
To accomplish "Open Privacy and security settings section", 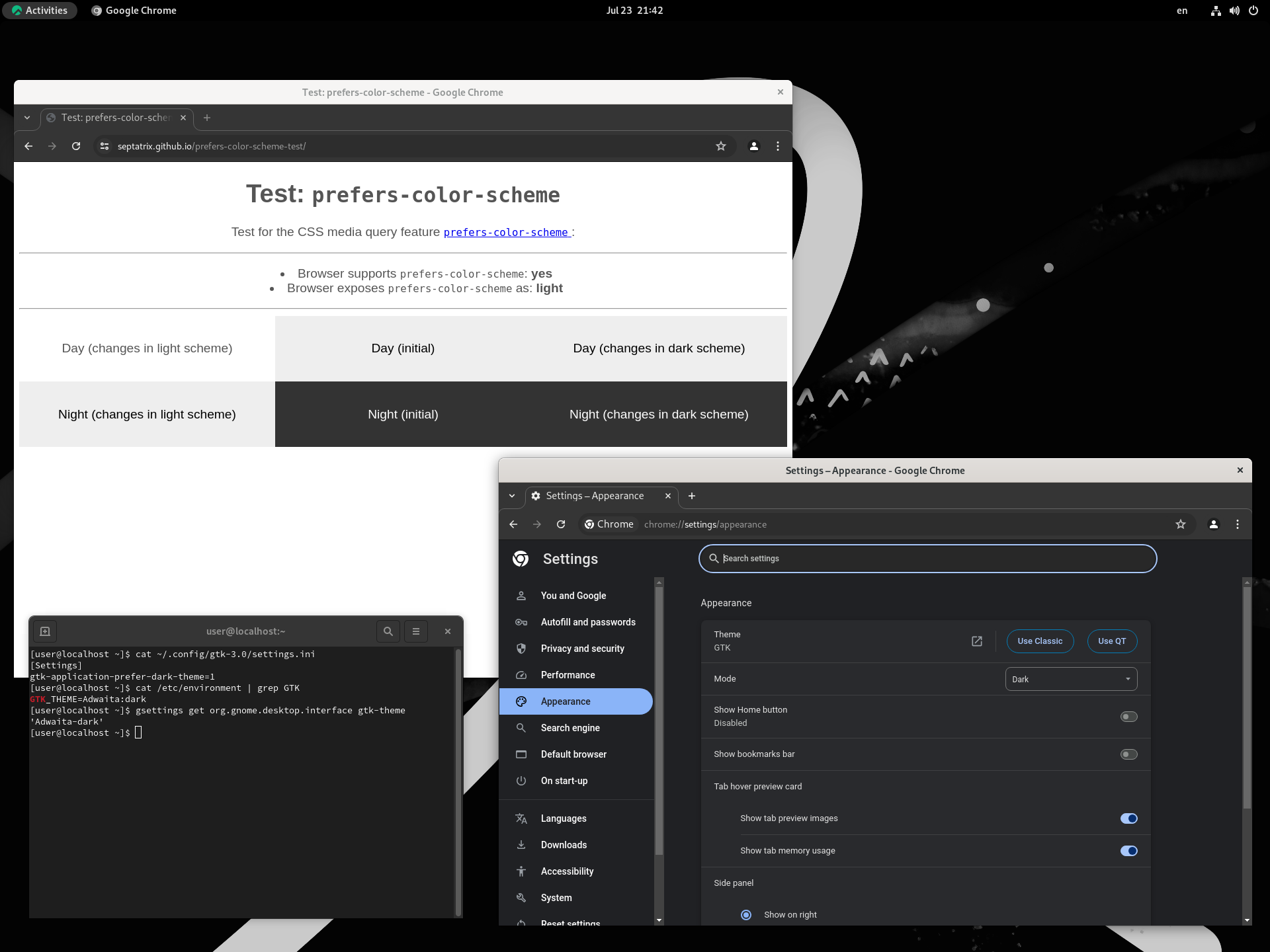I will 582,649.
